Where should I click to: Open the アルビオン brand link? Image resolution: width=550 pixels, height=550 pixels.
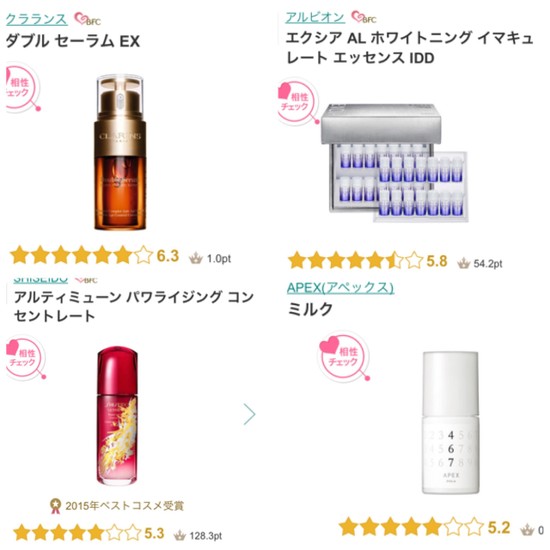tap(315, 17)
